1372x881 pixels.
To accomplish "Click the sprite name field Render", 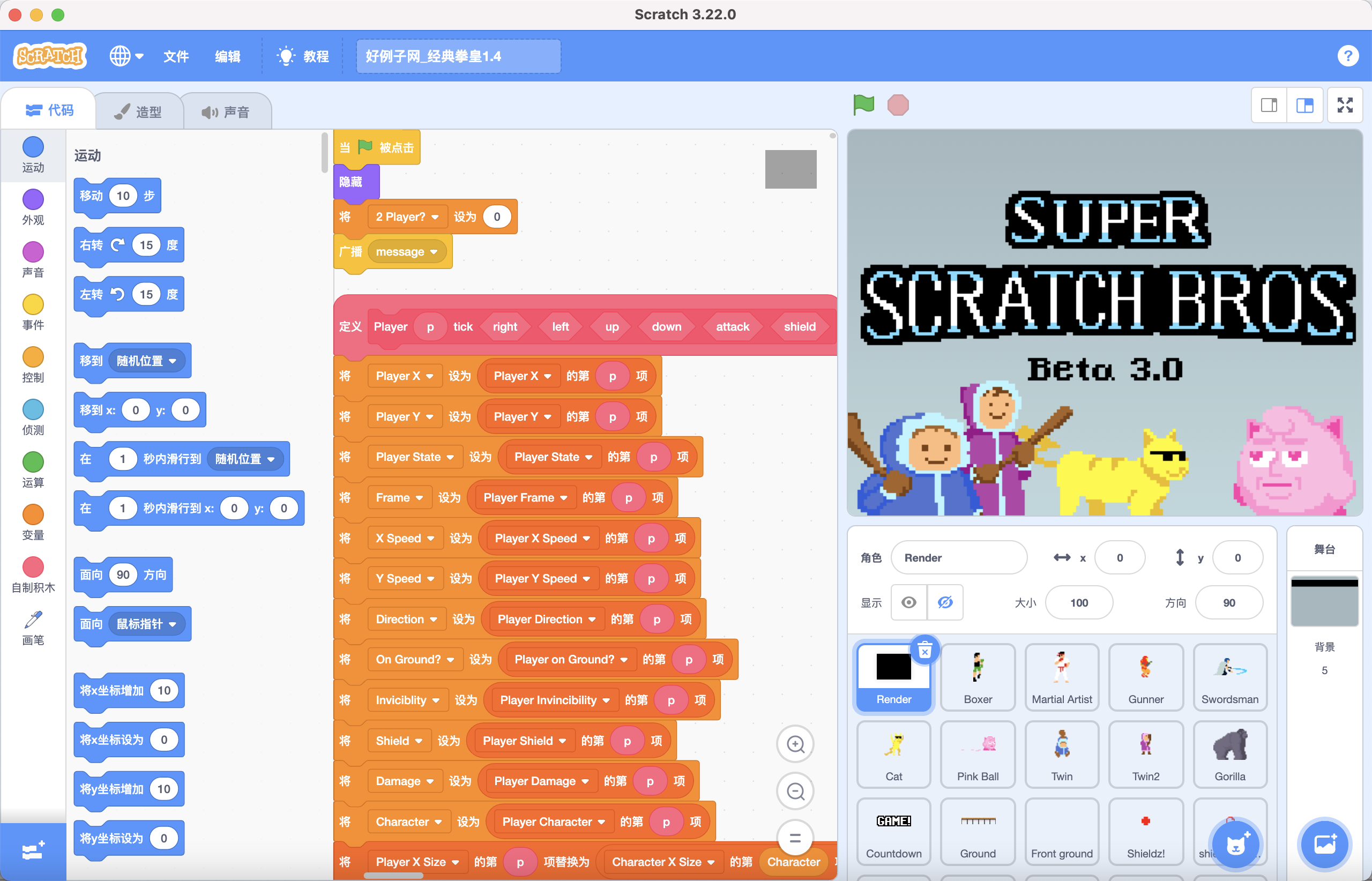I will [x=959, y=557].
